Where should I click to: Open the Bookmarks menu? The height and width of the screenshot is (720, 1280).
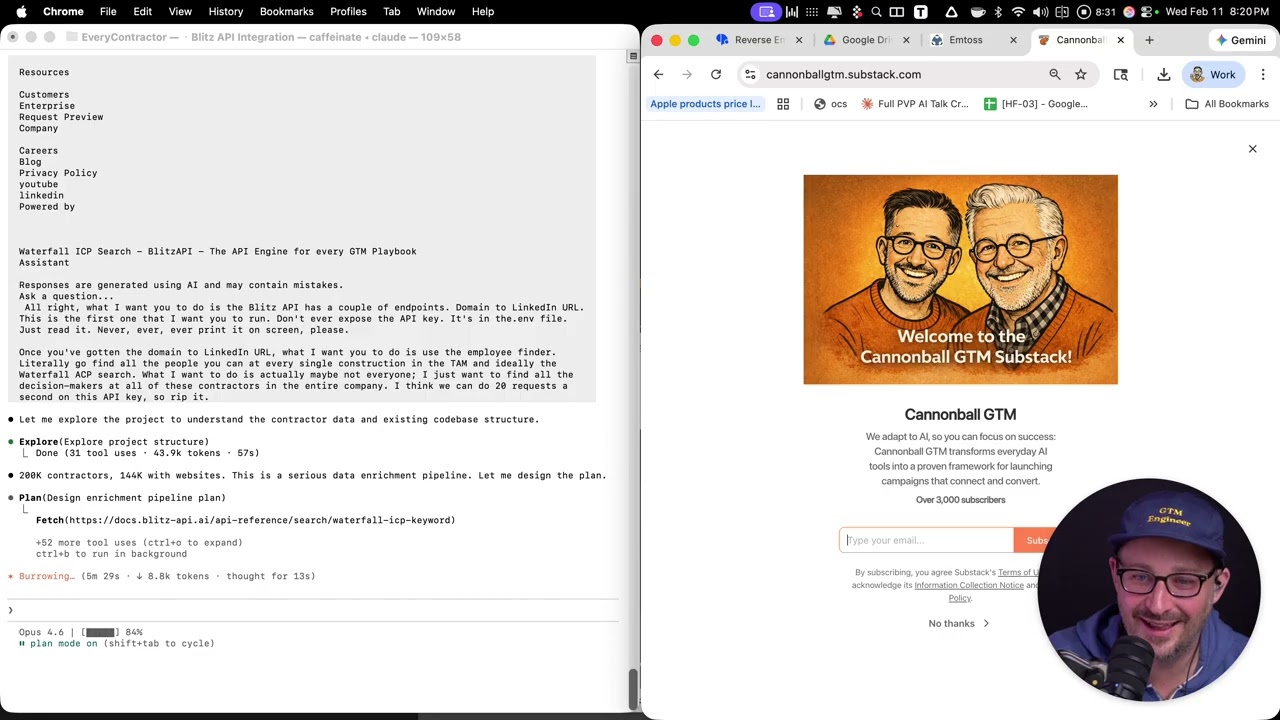click(x=287, y=12)
